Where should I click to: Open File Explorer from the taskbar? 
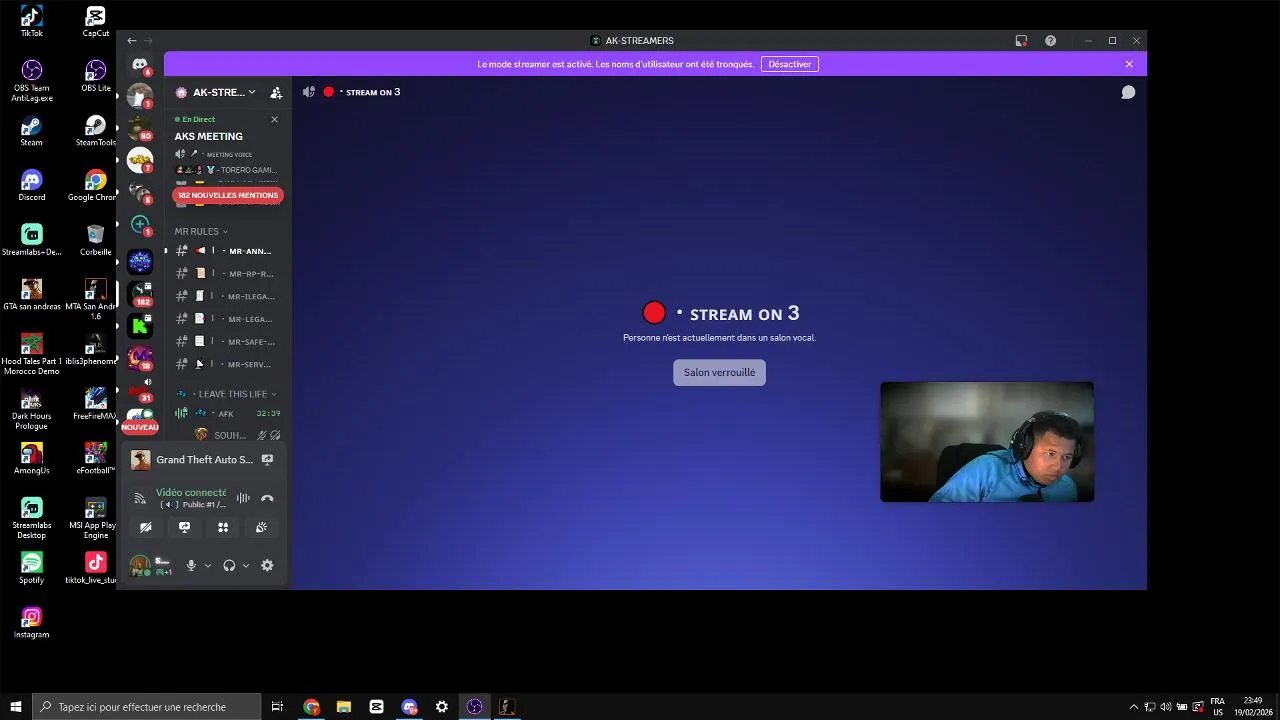pos(344,706)
